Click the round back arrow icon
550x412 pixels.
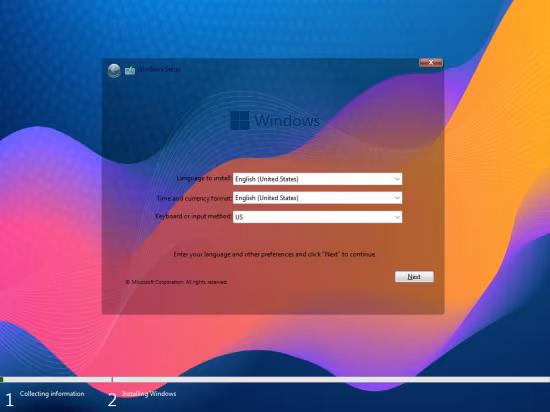114,70
